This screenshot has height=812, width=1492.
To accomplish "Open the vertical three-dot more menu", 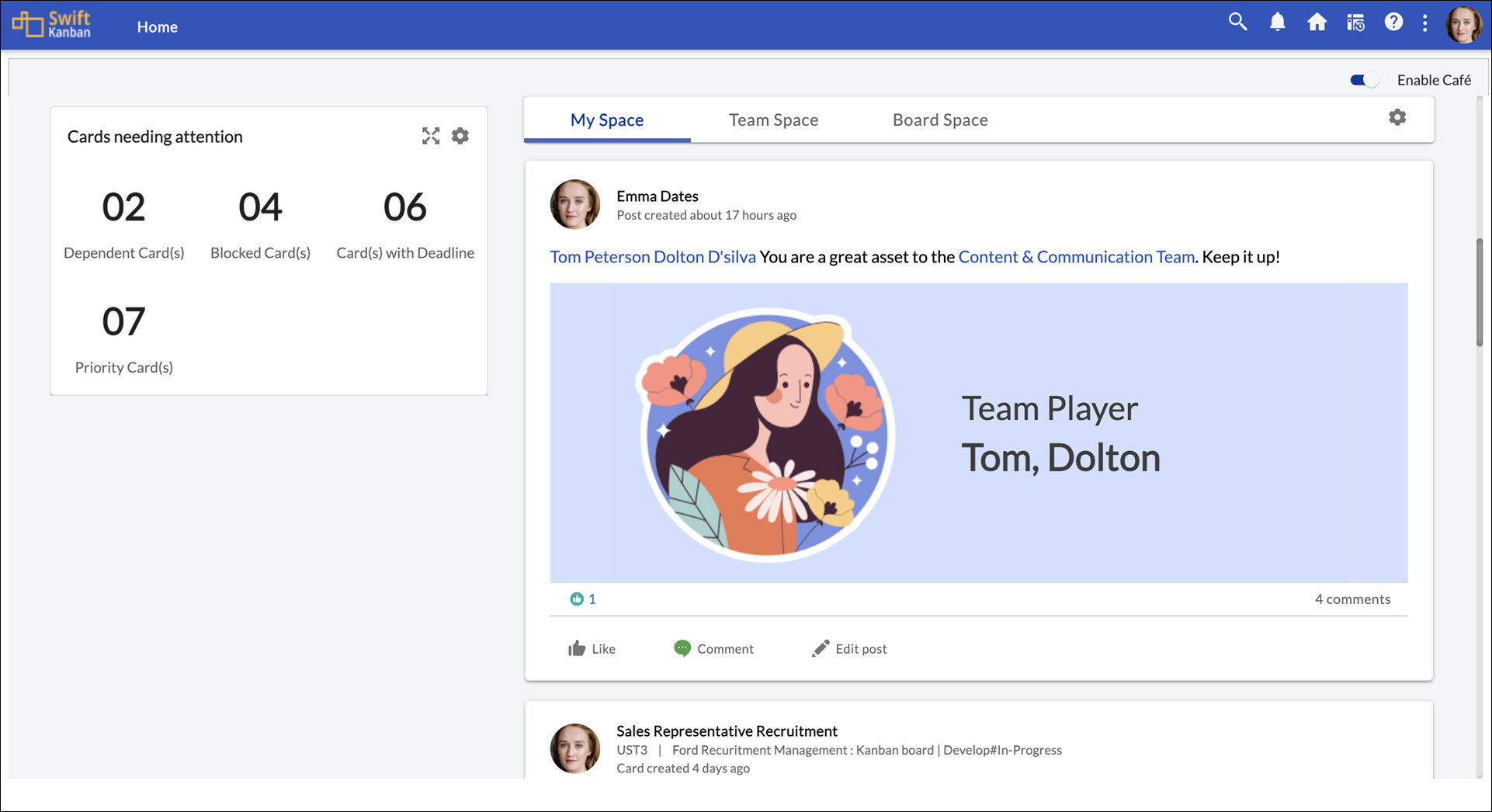I will click(x=1424, y=23).
